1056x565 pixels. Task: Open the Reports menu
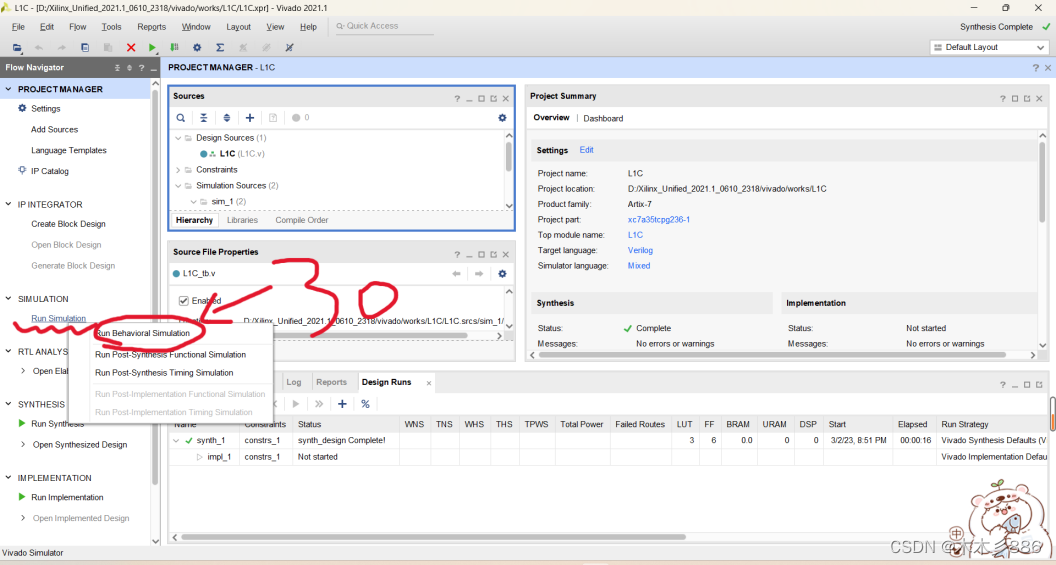[152, 27]
